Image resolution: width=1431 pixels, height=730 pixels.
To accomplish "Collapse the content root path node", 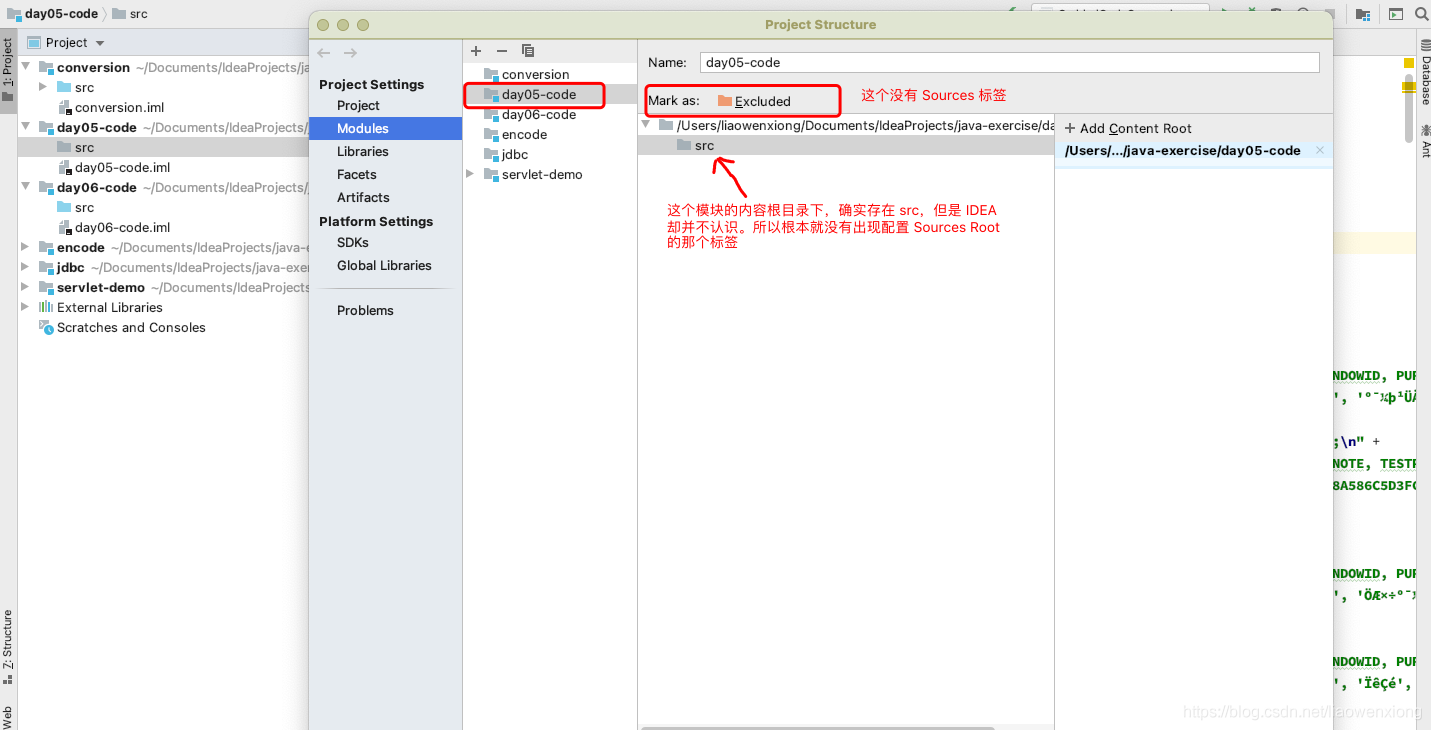I will coord(646,125).
